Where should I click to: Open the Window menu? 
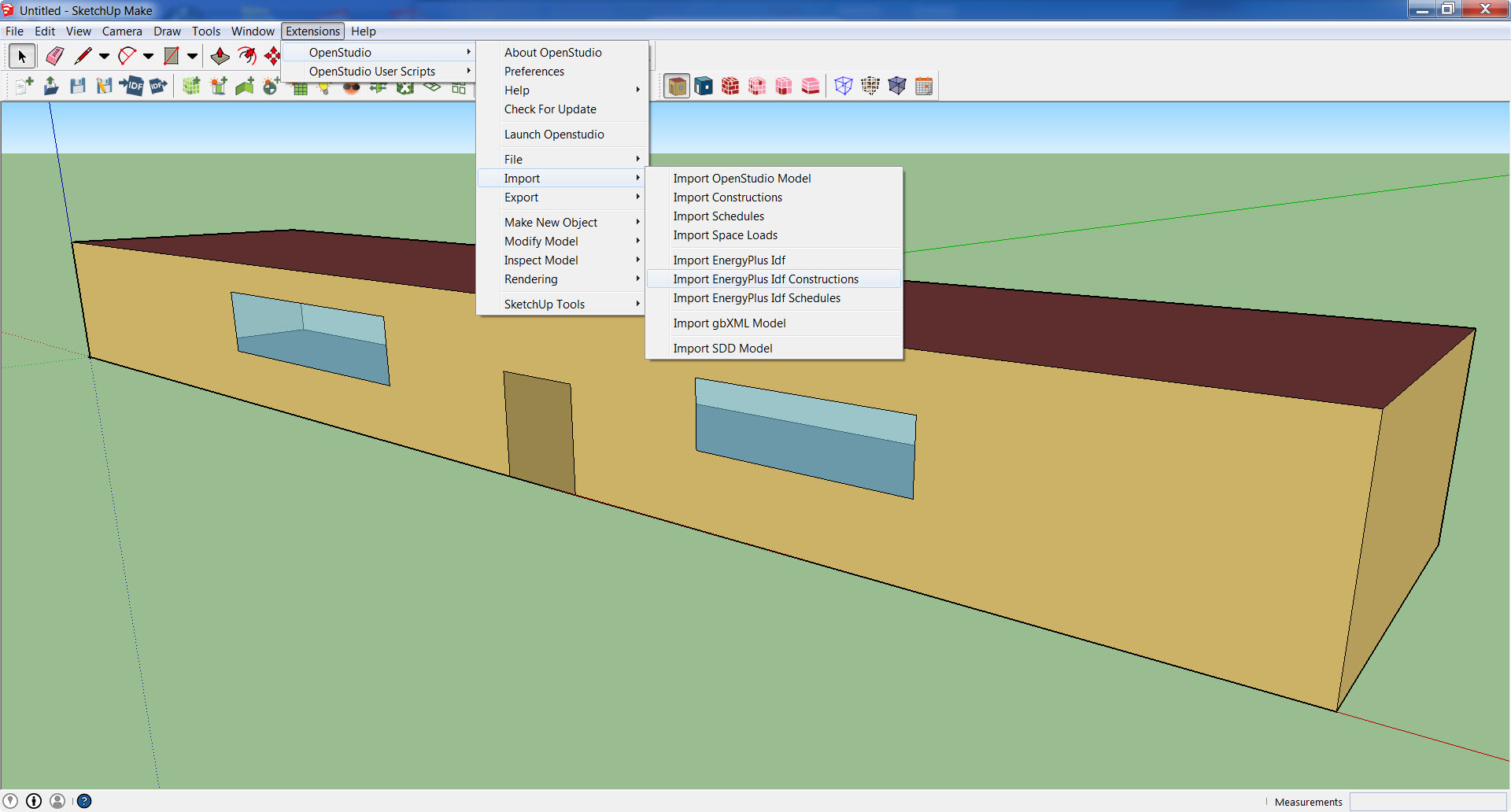[253, 31]
